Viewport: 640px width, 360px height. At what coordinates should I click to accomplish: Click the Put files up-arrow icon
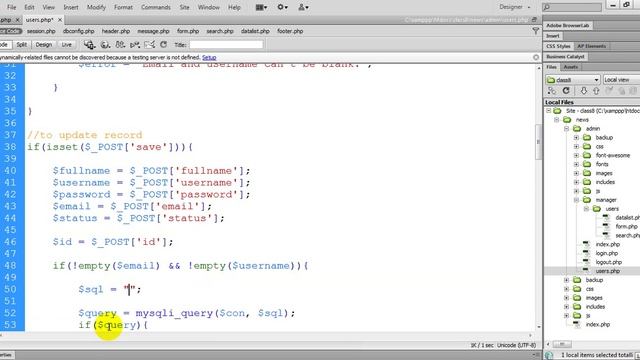point(596,91)
